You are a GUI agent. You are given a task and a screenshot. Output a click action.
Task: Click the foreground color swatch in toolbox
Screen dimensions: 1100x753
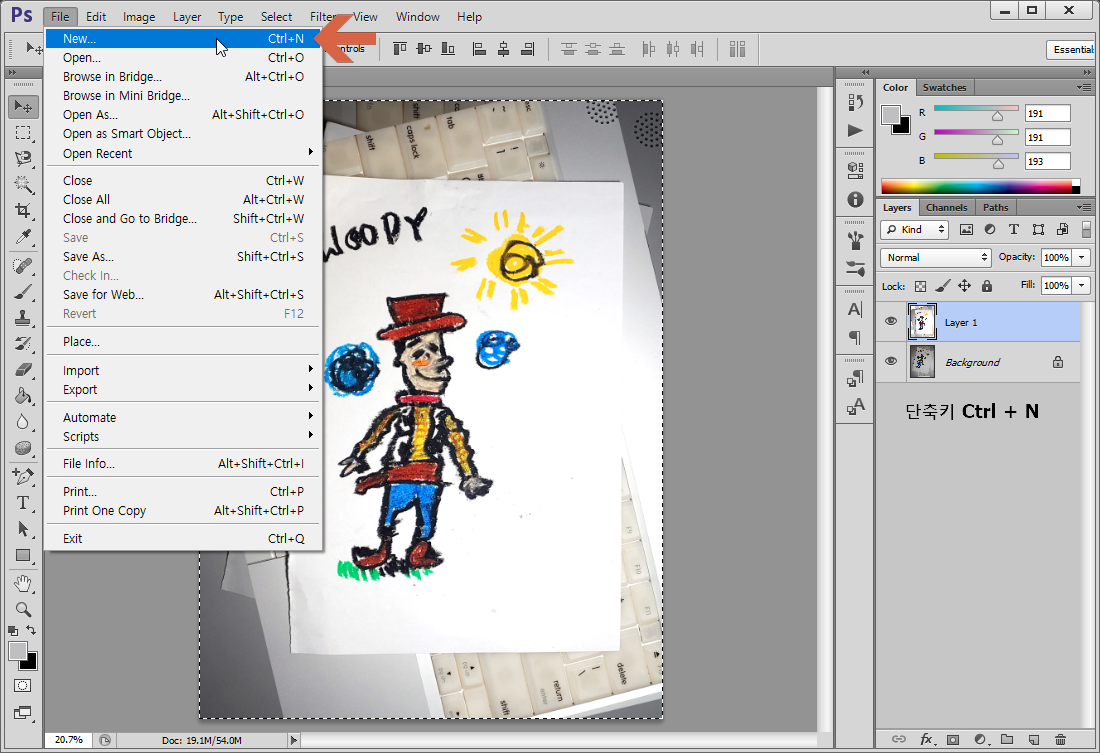[x=18, y=651]
